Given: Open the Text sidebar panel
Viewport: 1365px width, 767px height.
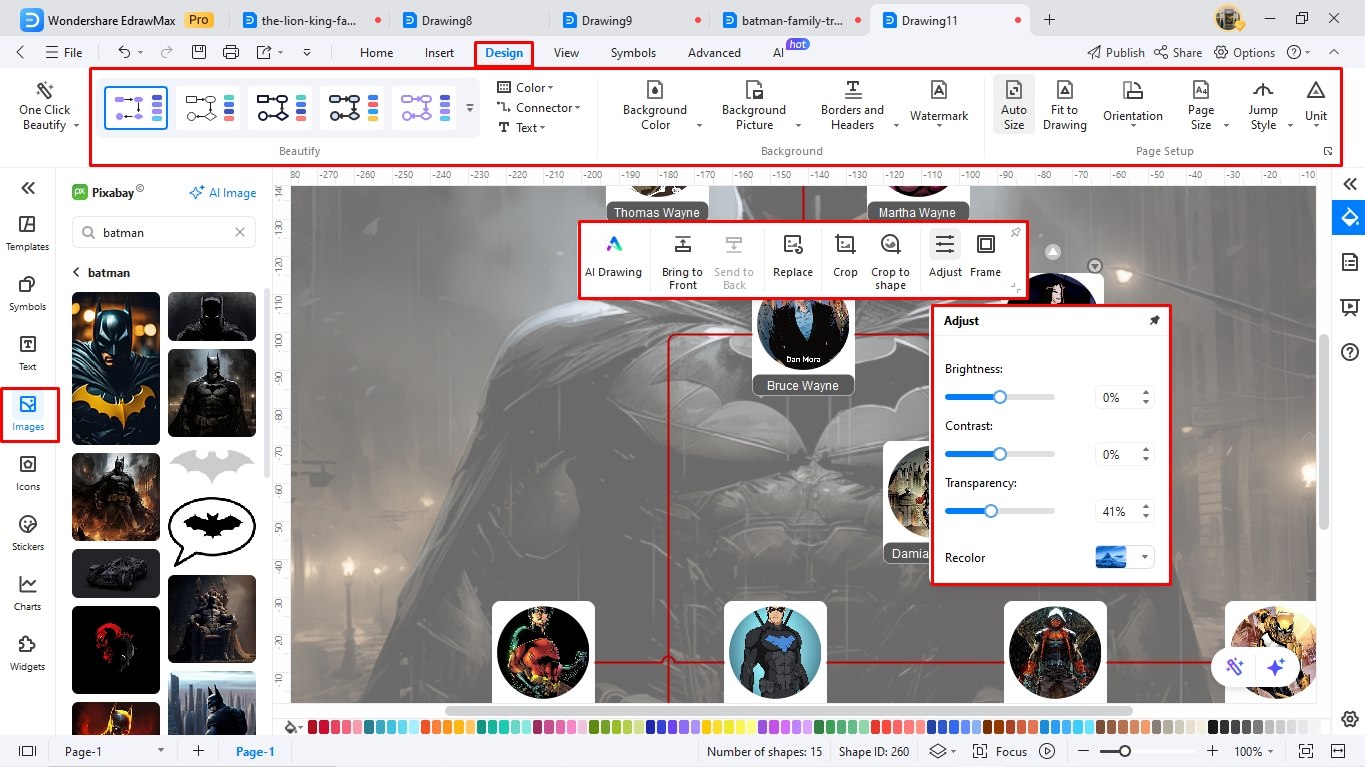Looking at the screenshot, I should tap(27, 353).
